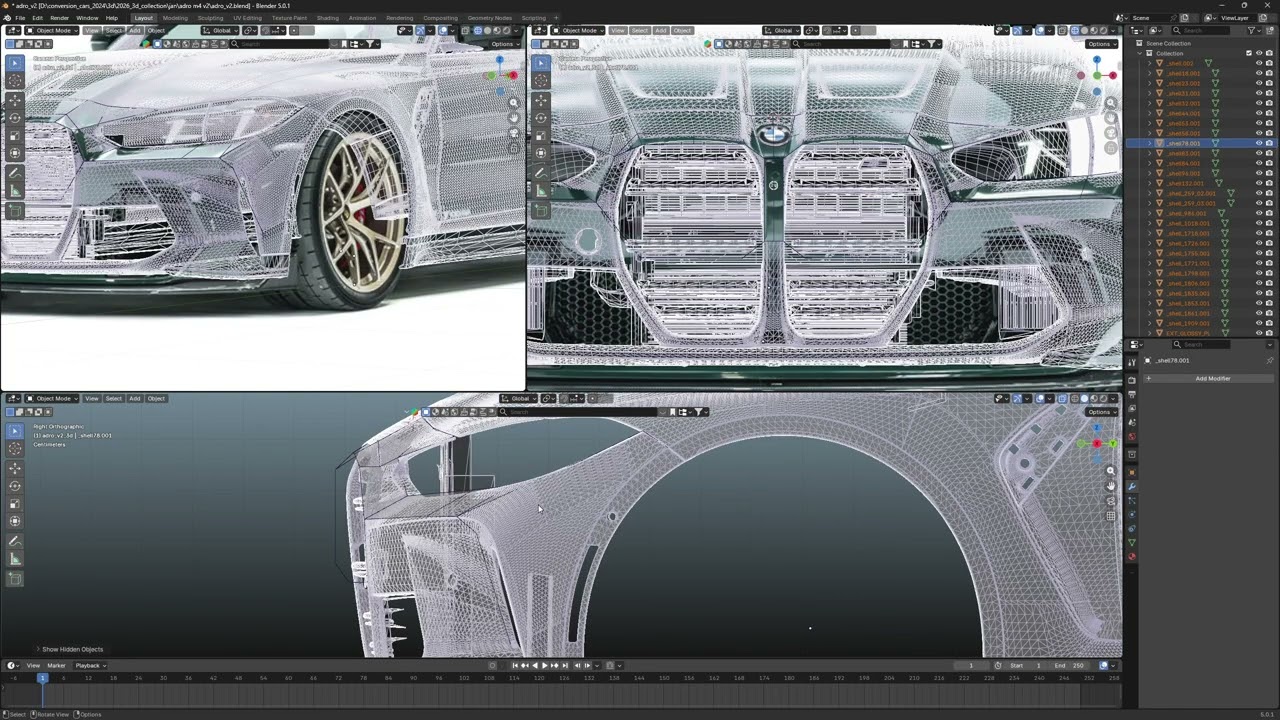Select the Rotate tool in upper-left viewport
Viewport: 1280px width, 720px height.
15,118
